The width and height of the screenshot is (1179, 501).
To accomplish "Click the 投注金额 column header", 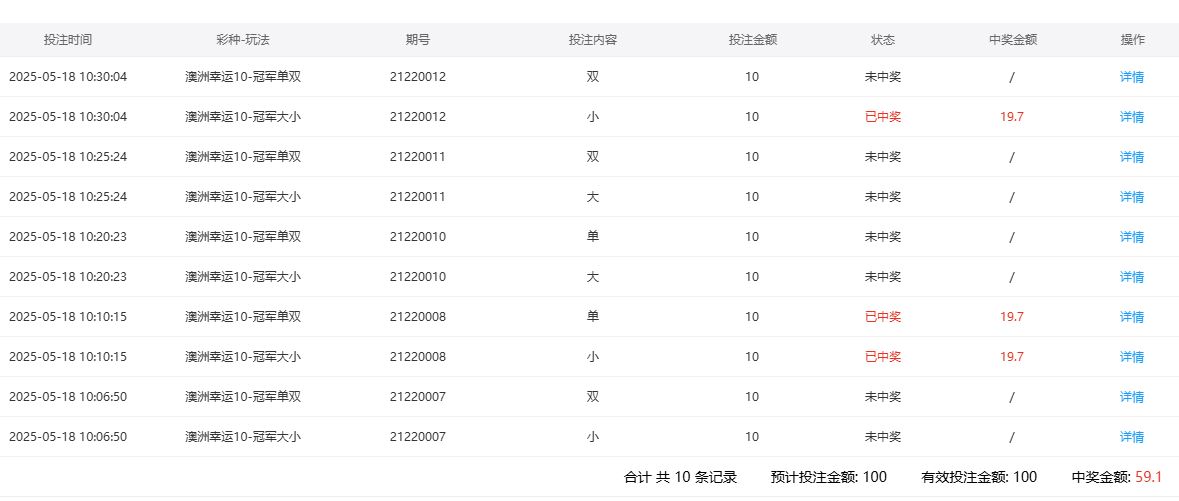I will [x=753, y=41].
